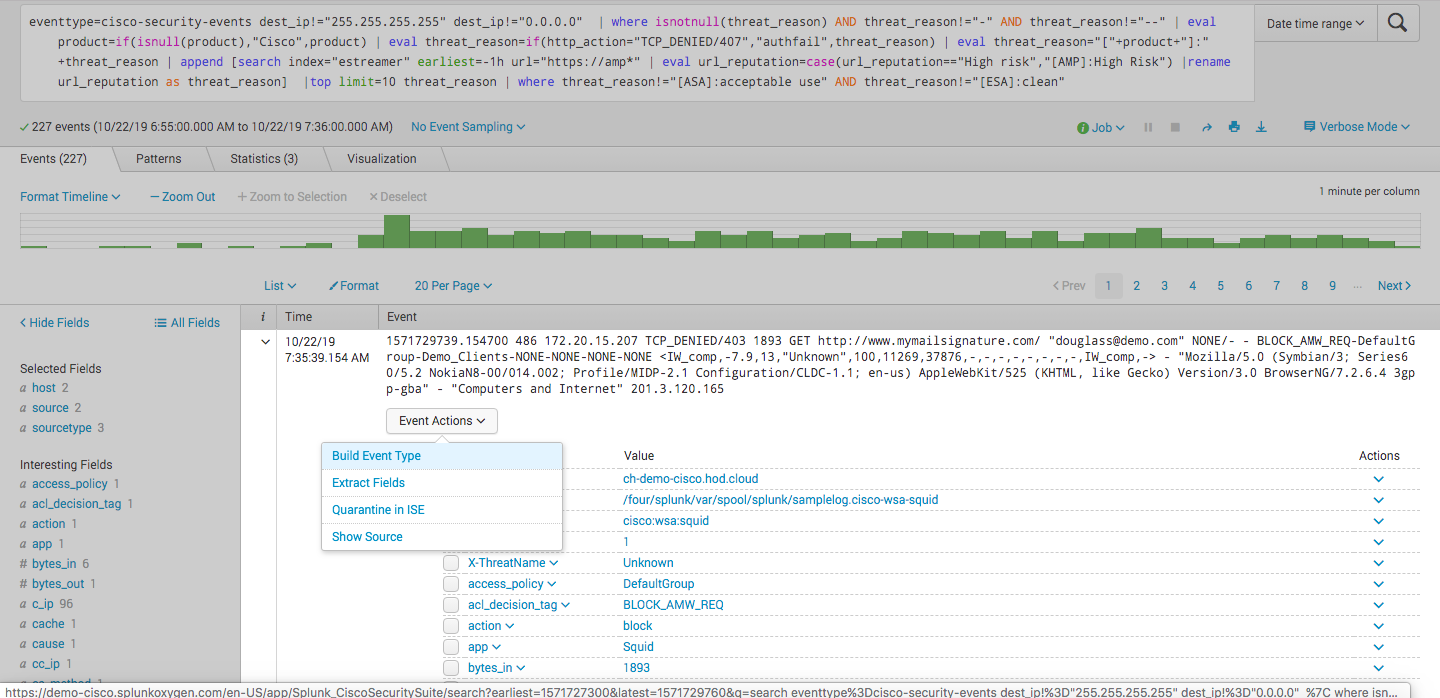
Task: Open actions chevron for the DefaultGroup row
Action: tap(1379, 584)
